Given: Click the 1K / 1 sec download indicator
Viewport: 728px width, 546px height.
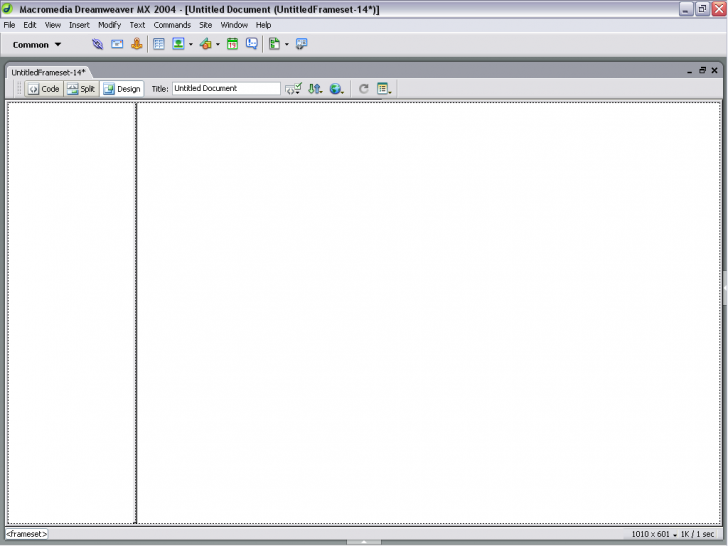Looking at the screenshot, I should click(697, 534).
